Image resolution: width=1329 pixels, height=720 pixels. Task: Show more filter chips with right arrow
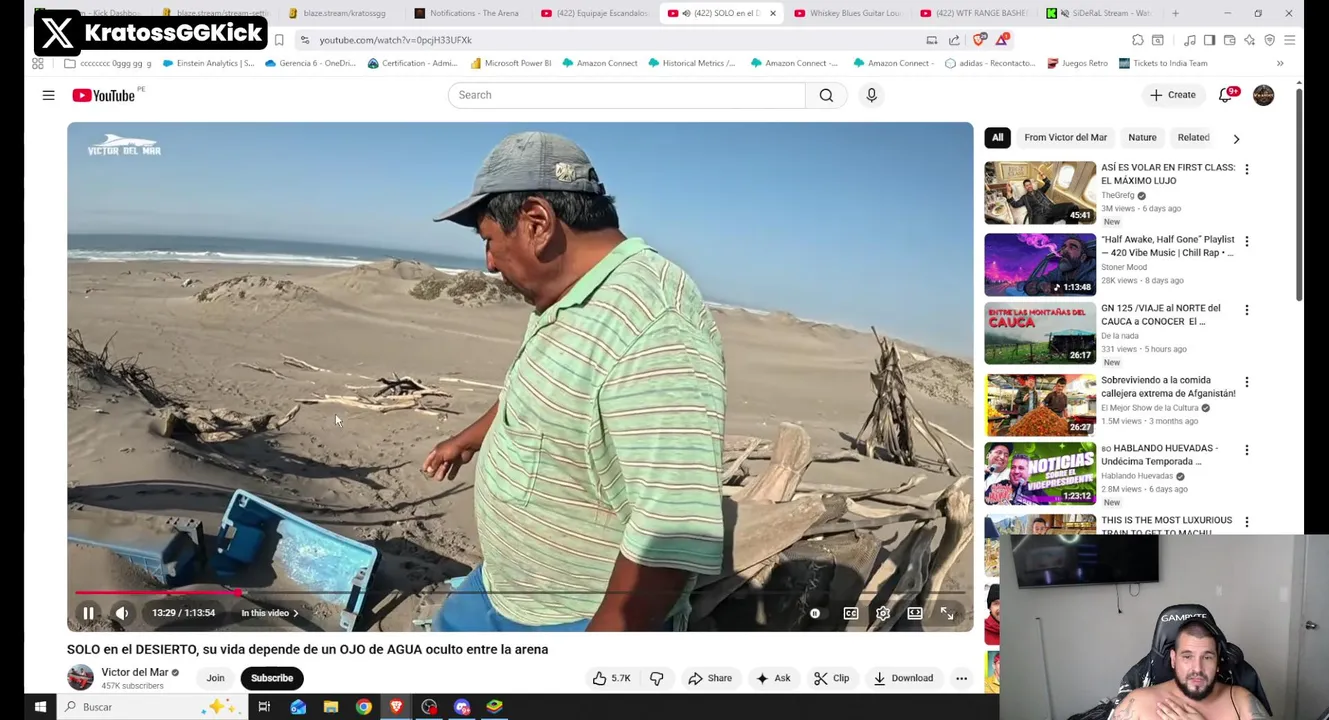[1236, 138]
